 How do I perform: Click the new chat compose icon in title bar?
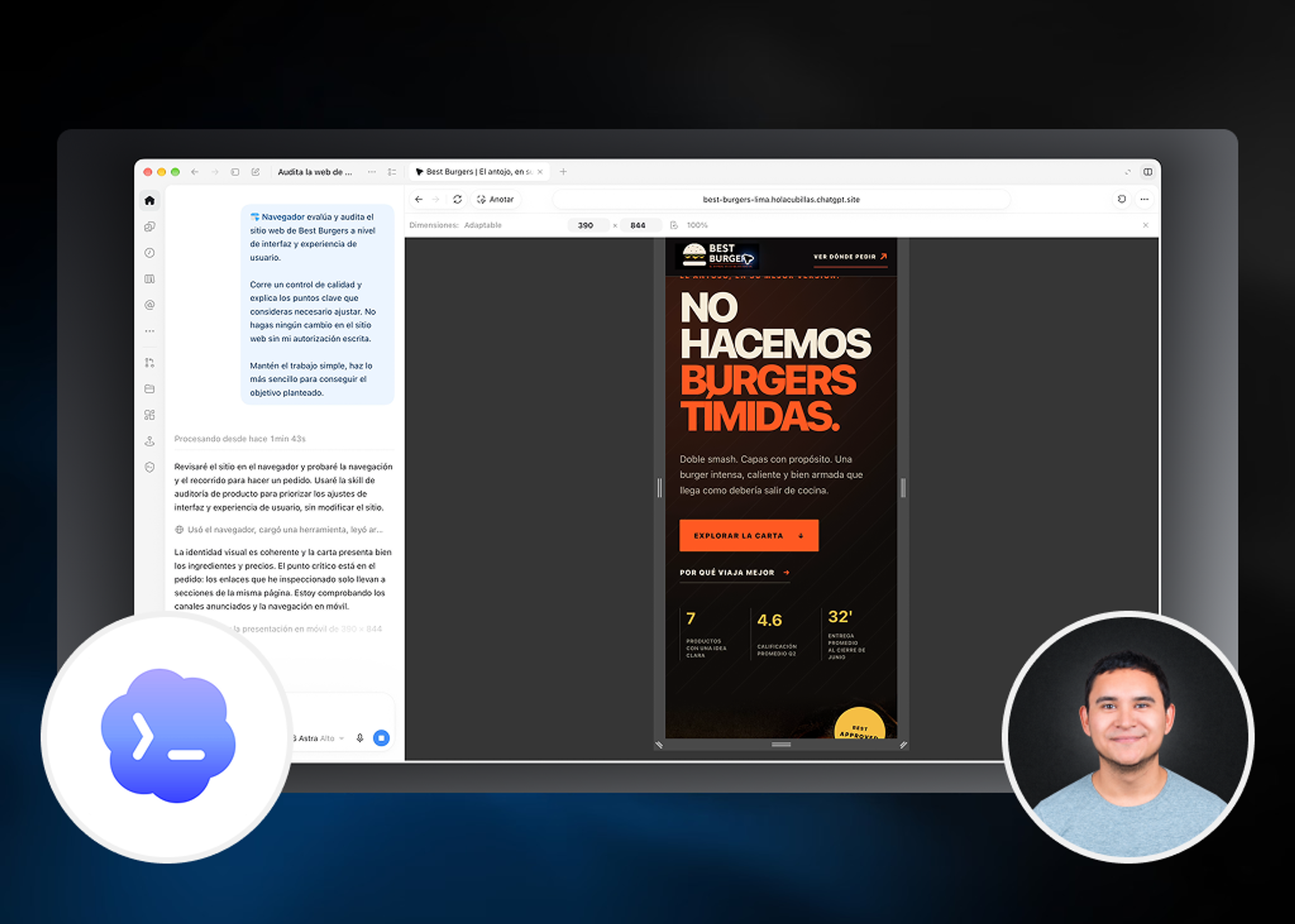(256, 172)
